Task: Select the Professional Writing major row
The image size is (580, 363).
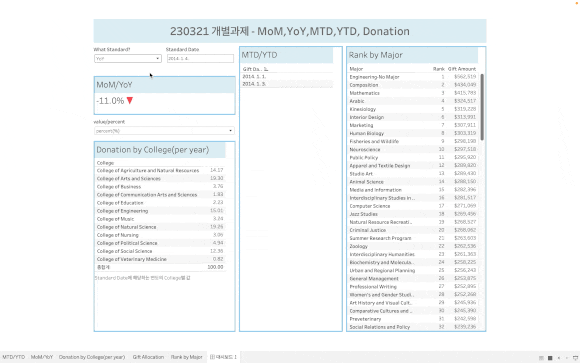Action: (x=412, y=286)
